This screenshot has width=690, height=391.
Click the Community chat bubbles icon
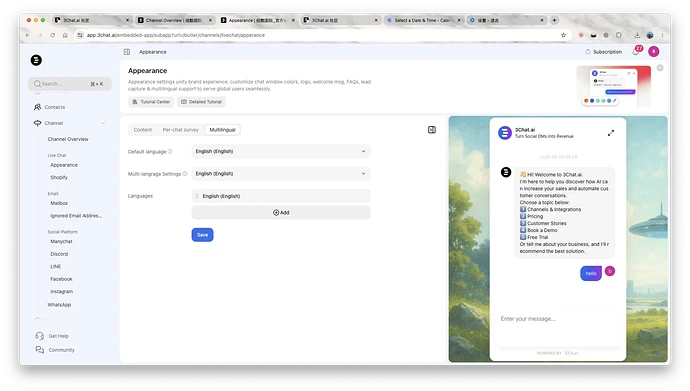click(x=39, y=350)
